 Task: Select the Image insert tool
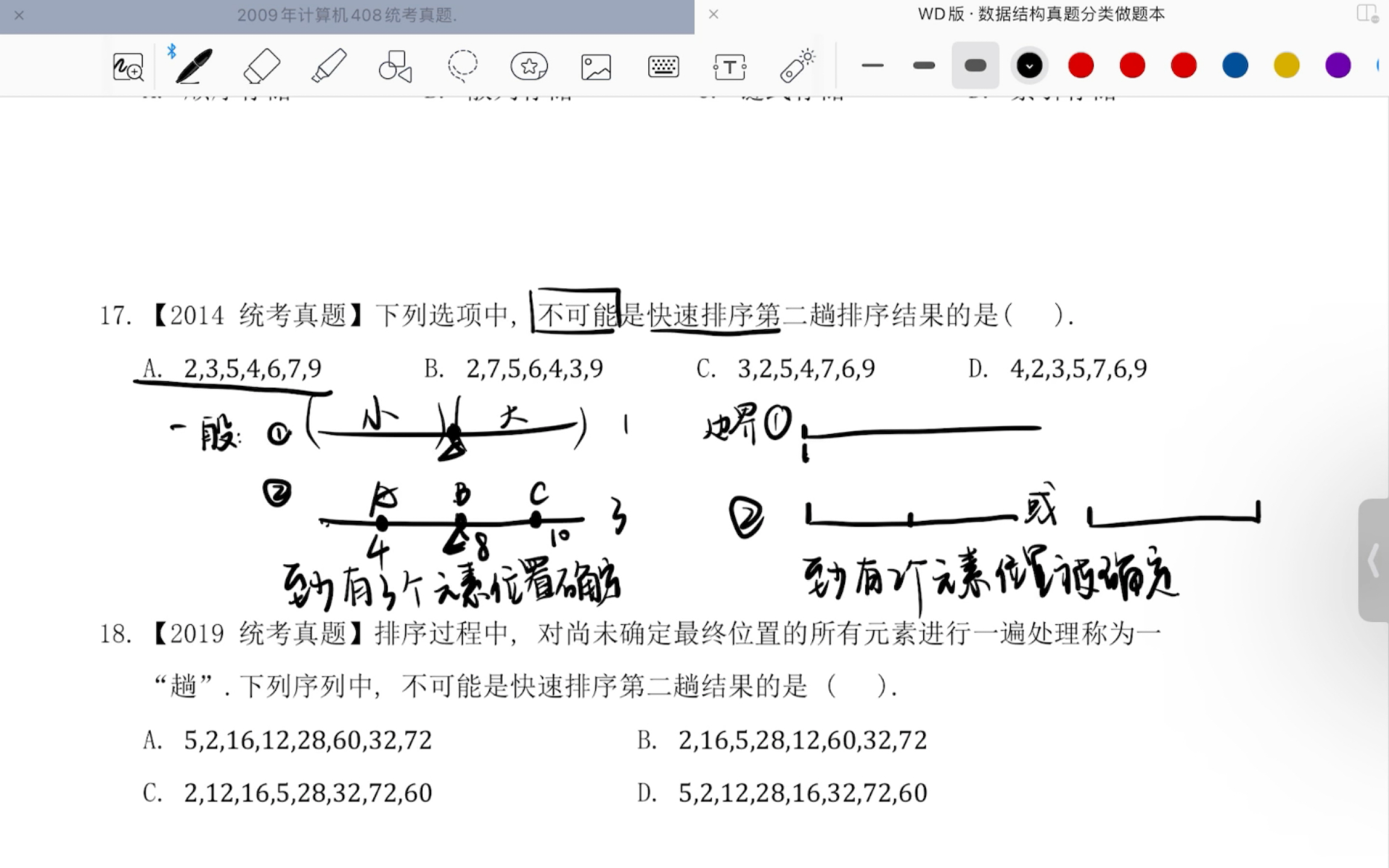coord(596,67)
